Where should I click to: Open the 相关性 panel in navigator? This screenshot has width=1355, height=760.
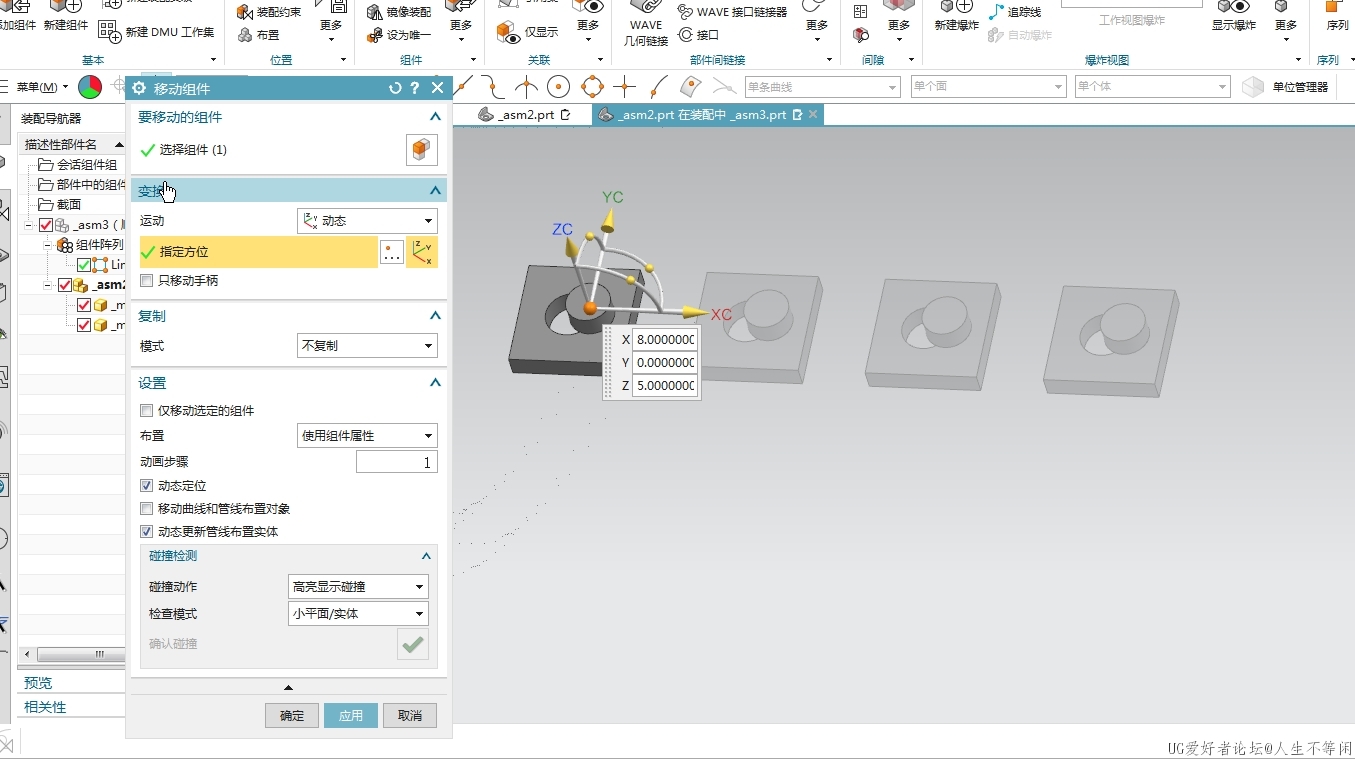coord(45,707)
